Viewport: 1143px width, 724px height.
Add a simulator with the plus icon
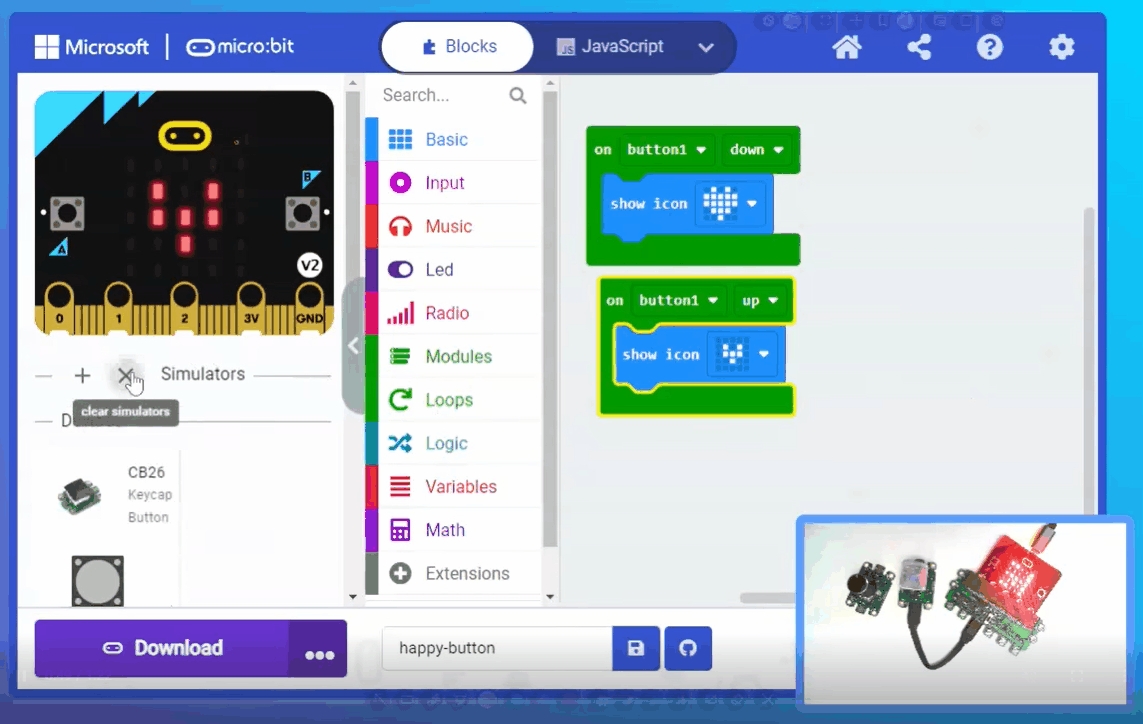(82, 375)
